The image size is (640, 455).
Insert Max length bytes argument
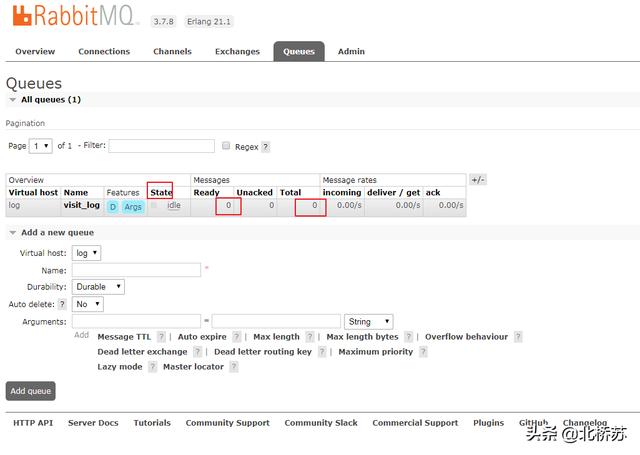tap(362, 337)
